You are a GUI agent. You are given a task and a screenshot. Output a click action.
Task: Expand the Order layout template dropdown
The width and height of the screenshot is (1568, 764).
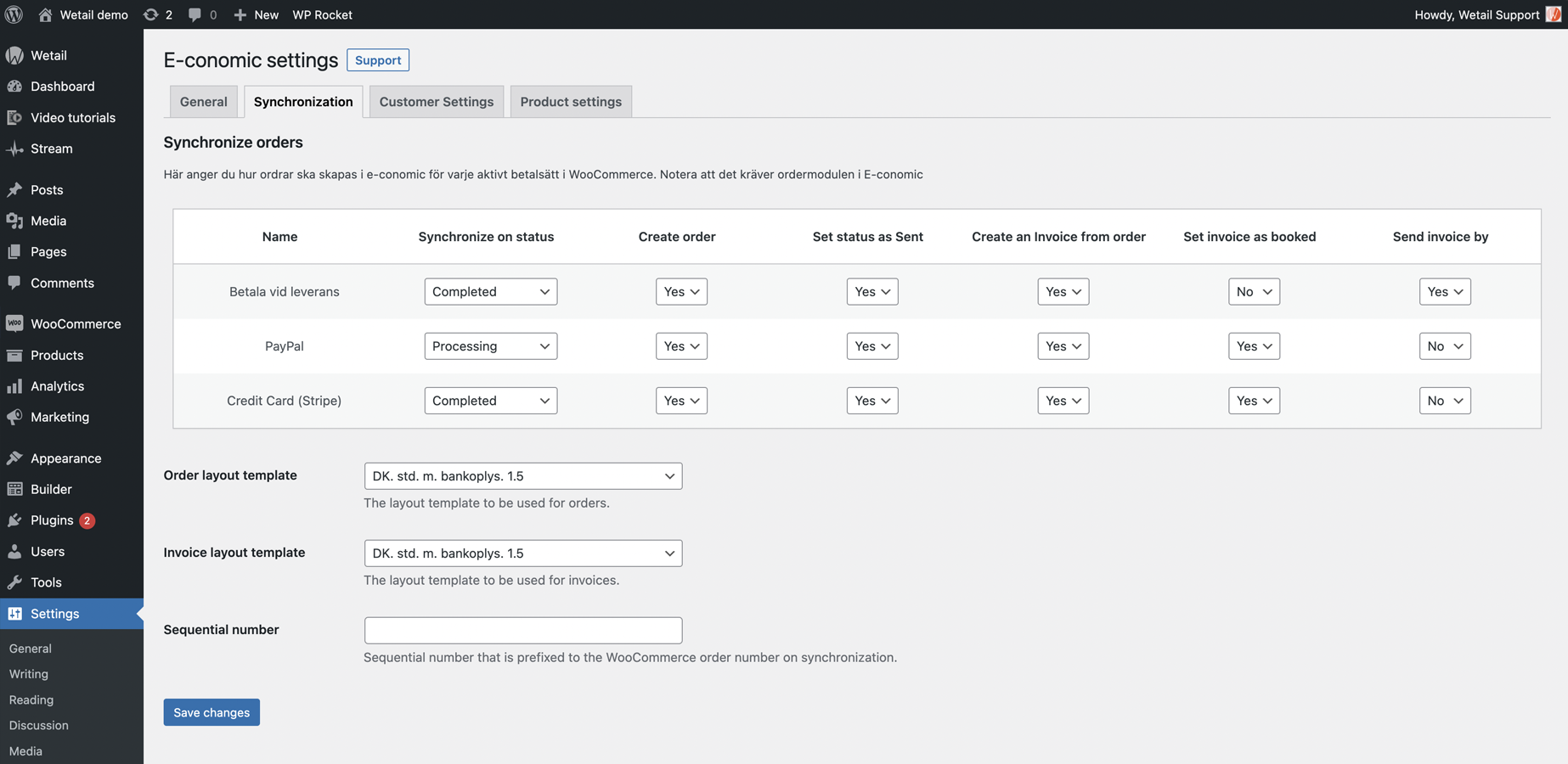522,476
